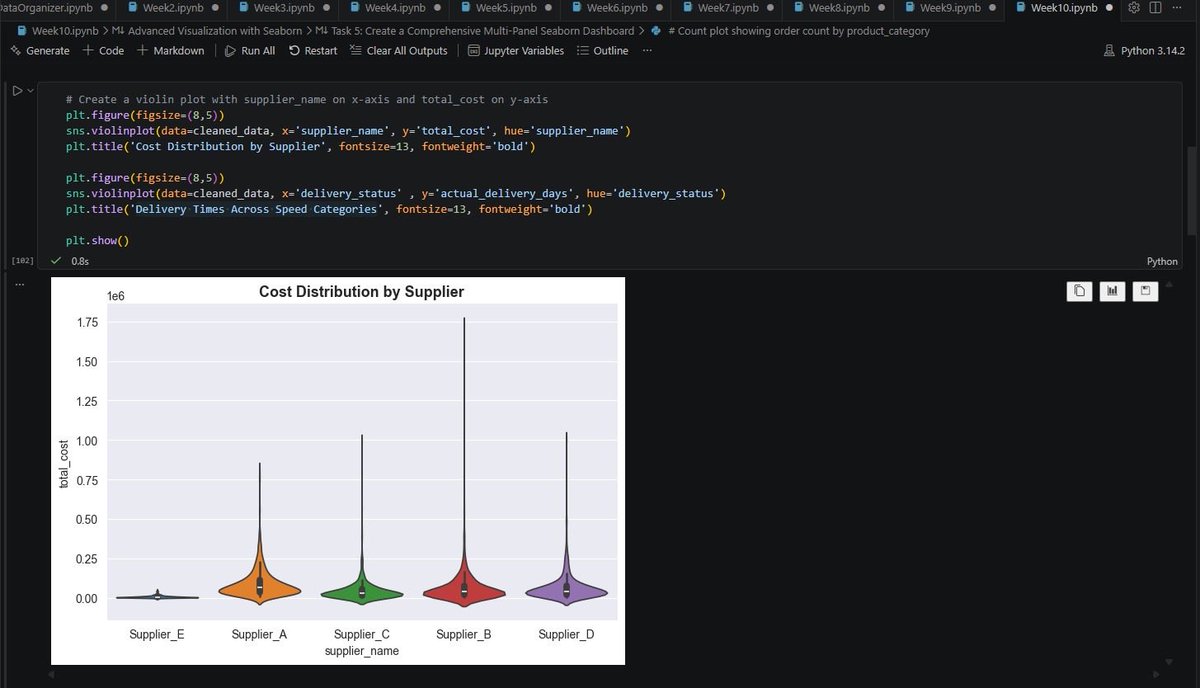Place cursor on plt.show() line

[x=98, y=240]
